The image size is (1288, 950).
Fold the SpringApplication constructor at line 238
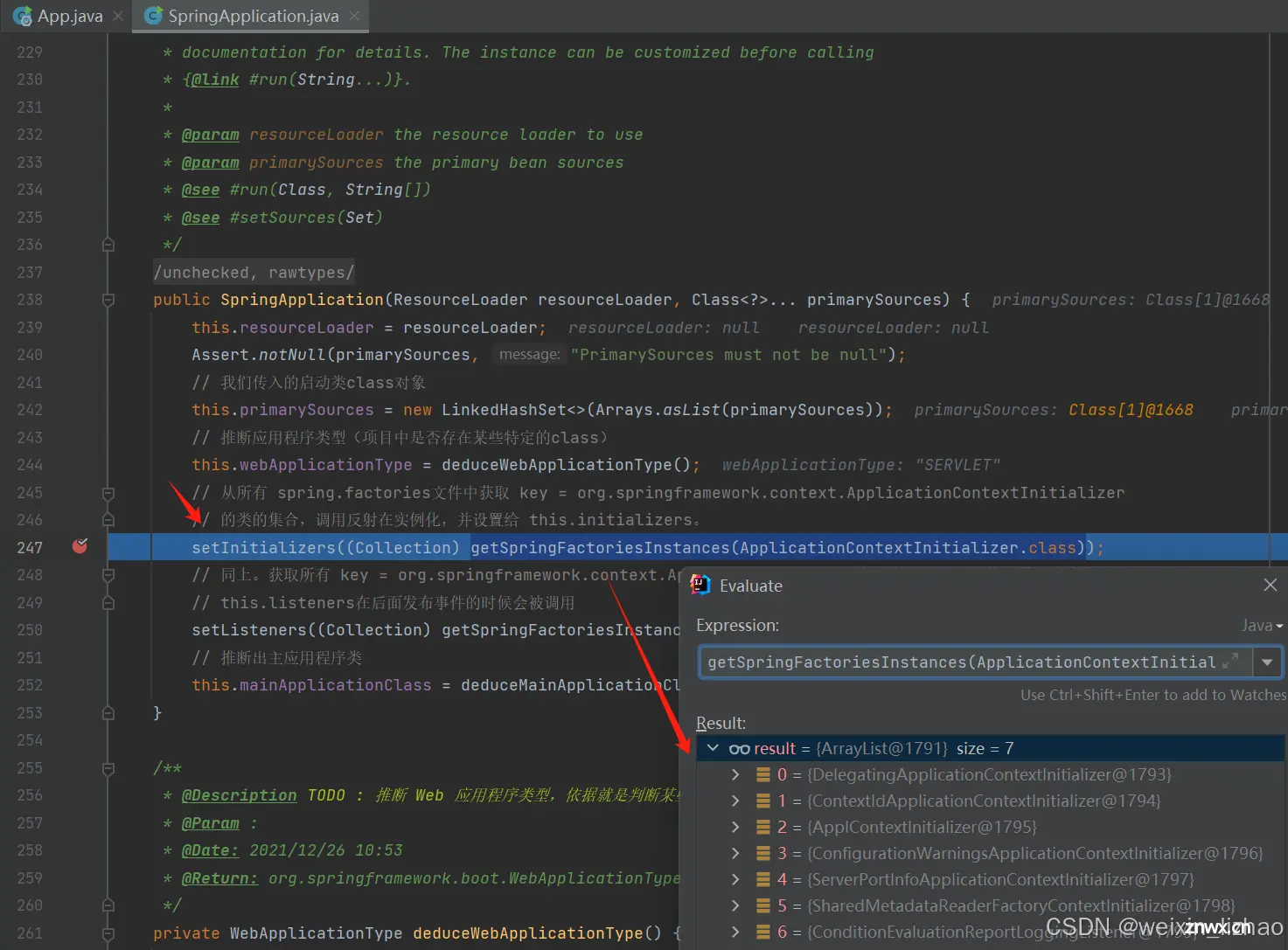pos(108,300)
